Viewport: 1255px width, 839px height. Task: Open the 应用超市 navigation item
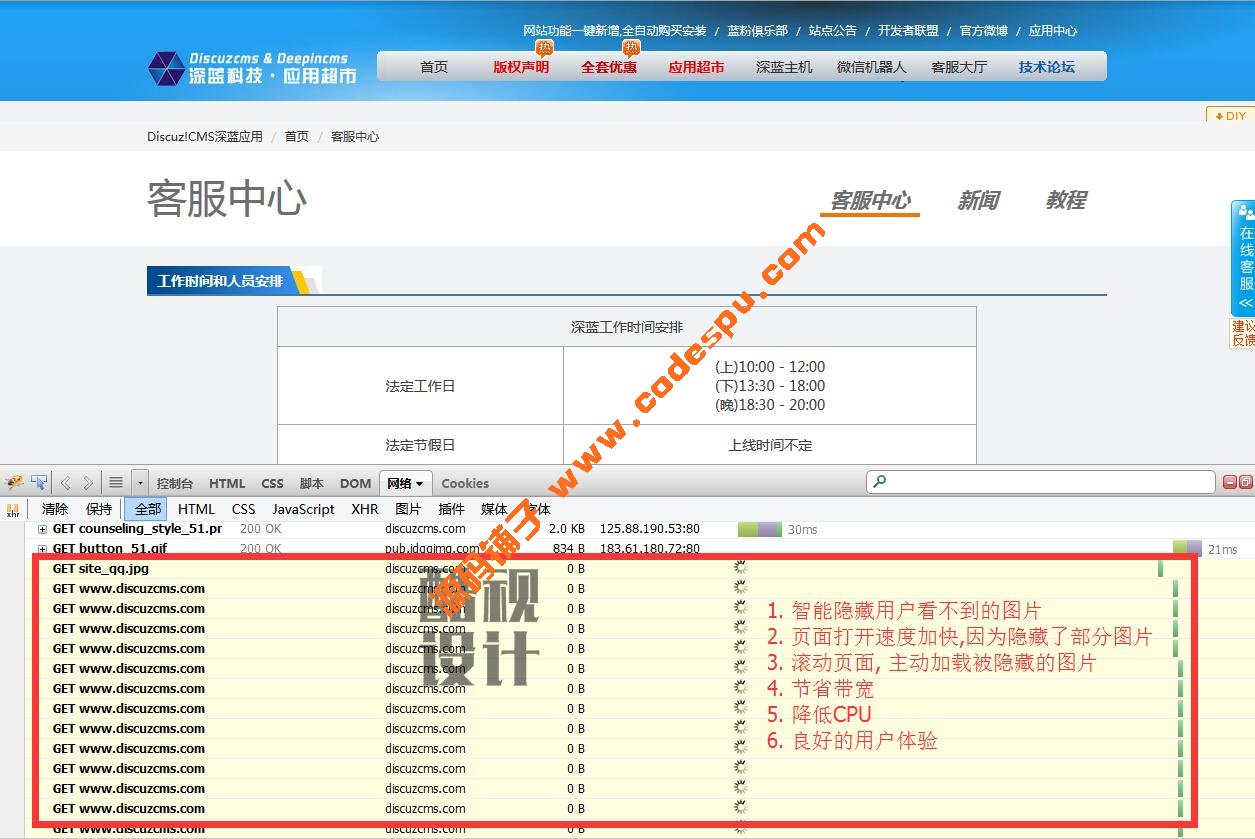[x=696, y=67]
